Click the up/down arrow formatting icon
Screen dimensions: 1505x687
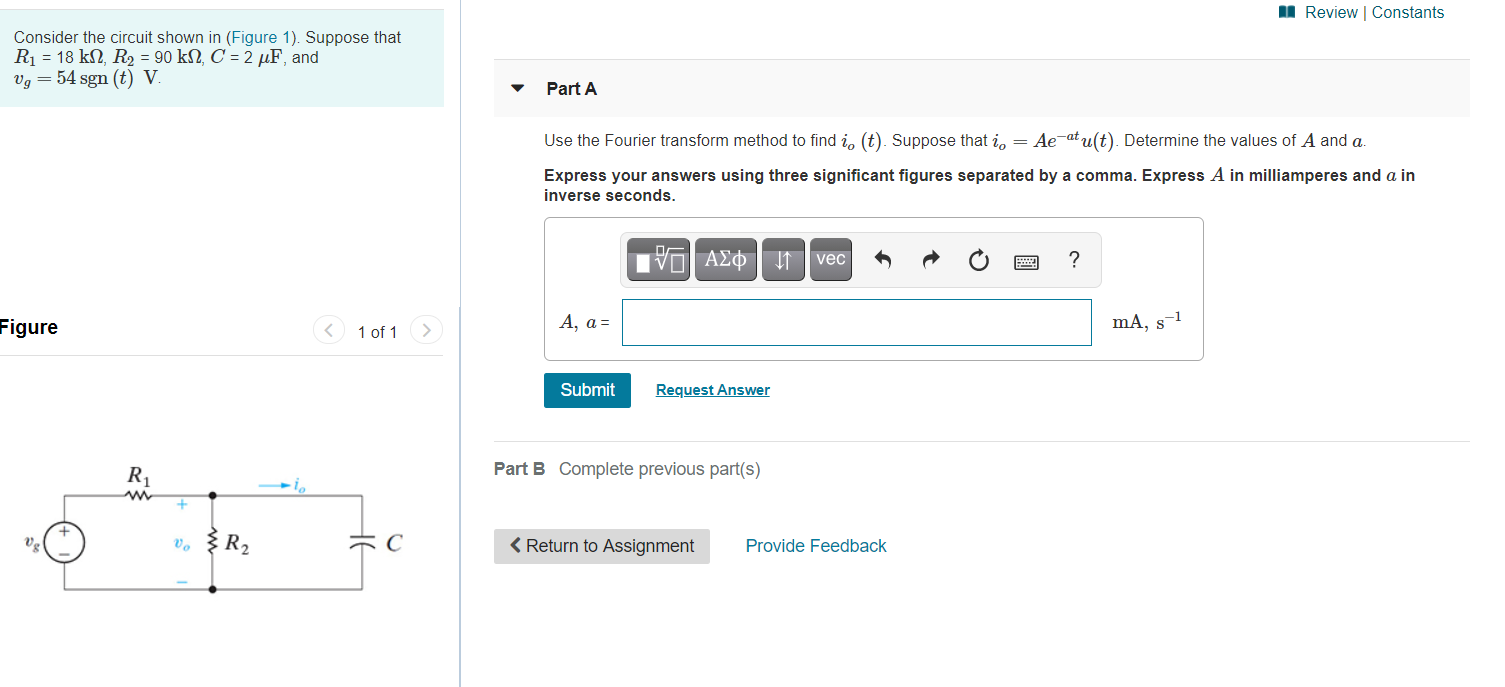click(x=782, y=259)
